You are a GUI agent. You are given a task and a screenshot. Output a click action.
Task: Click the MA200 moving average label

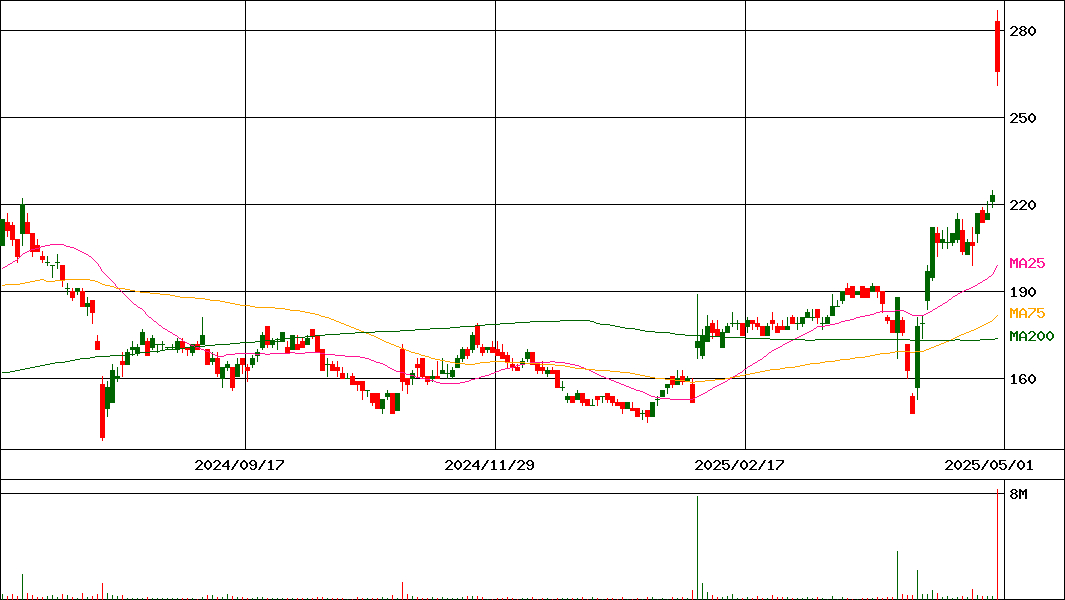(1032, 336)
